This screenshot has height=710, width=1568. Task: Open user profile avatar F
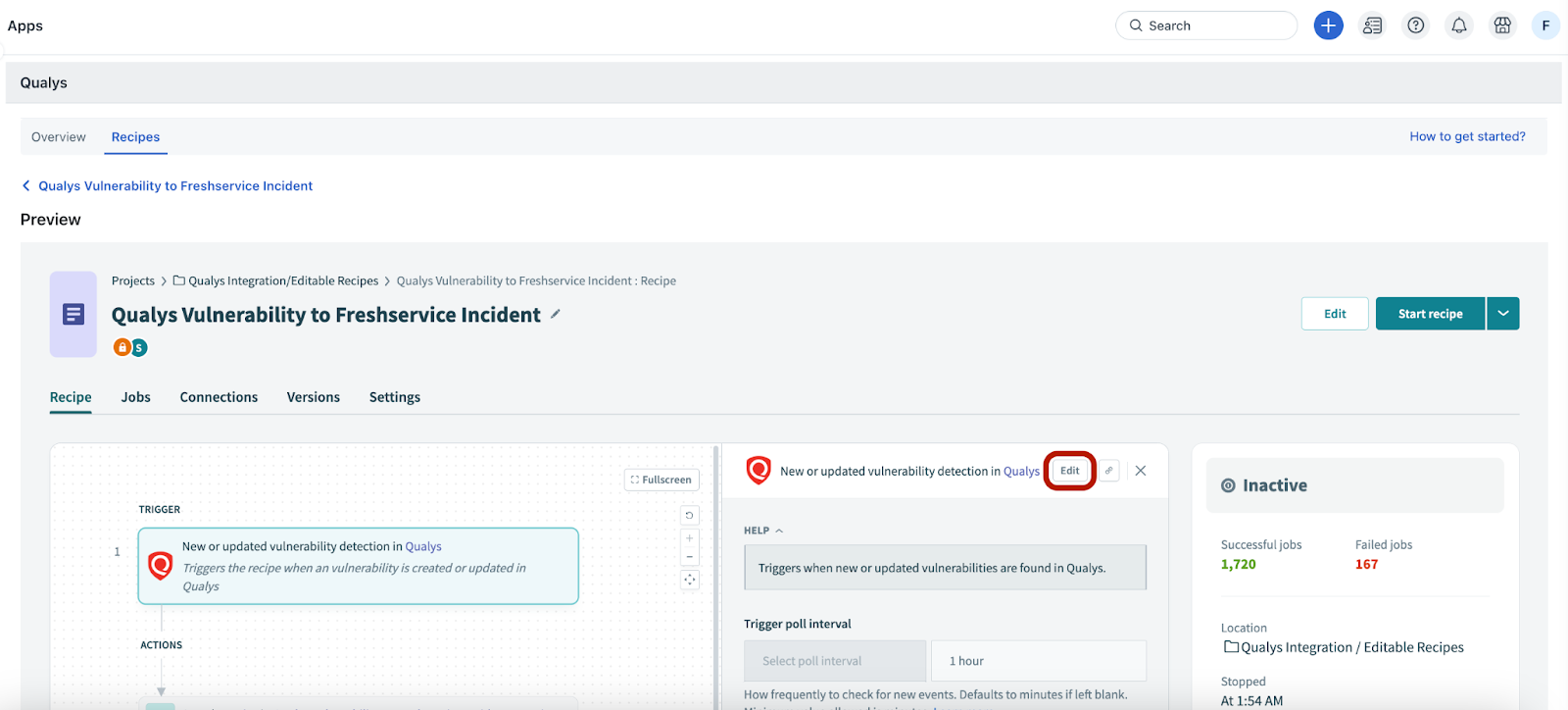coord(1545,25)
